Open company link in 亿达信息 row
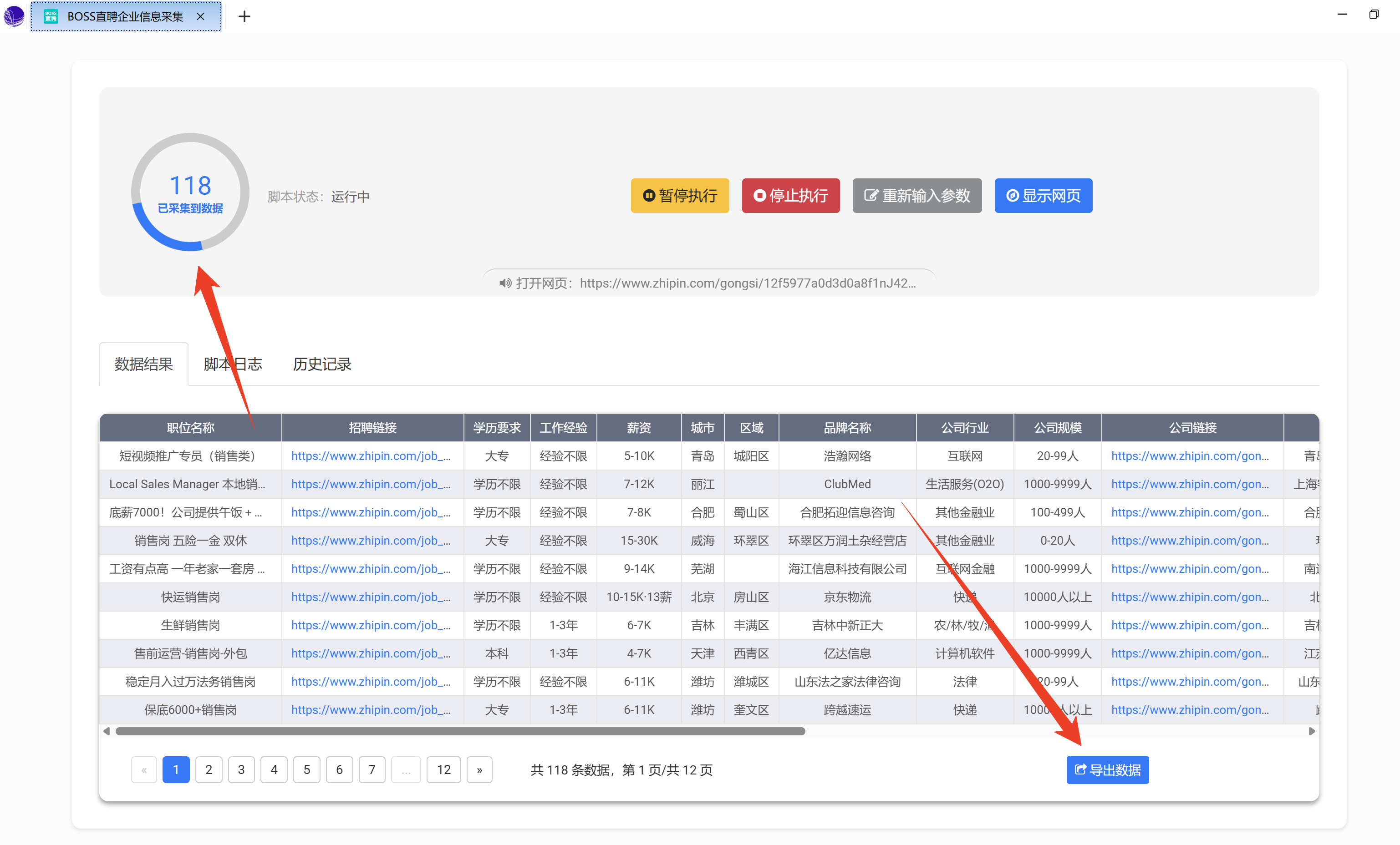The height and width of the screenshot is (845, 1400). (x=1190, y=653)
